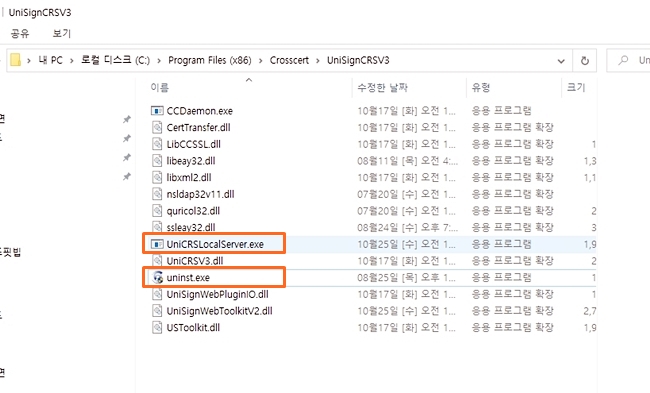Expand the chevron before 내 PC
This screenshot has height=393, width=650.
click(29, 61)
